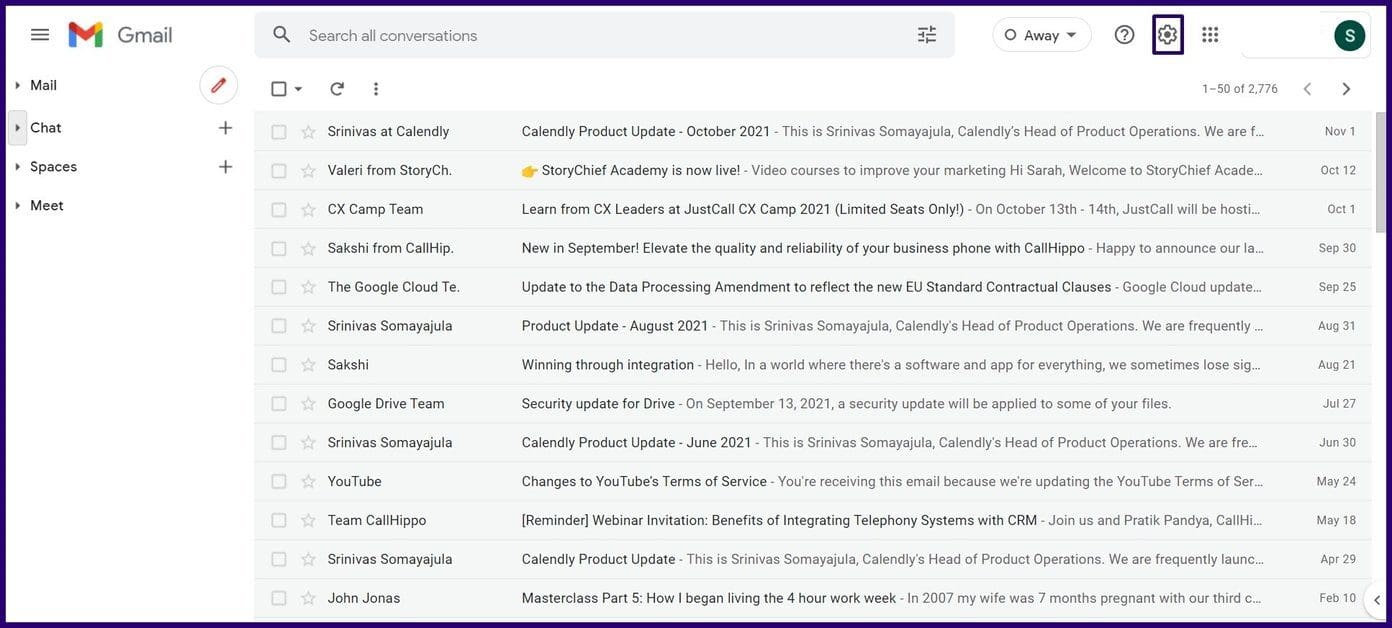Create a new space with plus icon
1392x628 pixels.
click(x=225, y=167)
